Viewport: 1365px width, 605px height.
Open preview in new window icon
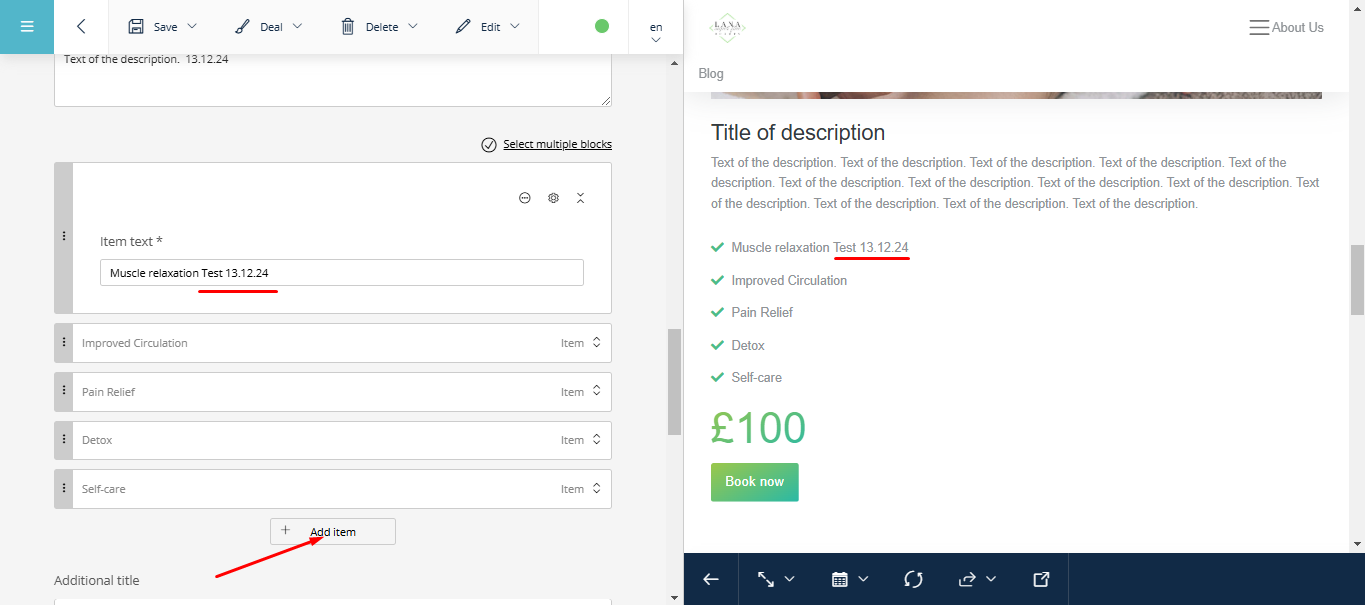[1041, 579]
